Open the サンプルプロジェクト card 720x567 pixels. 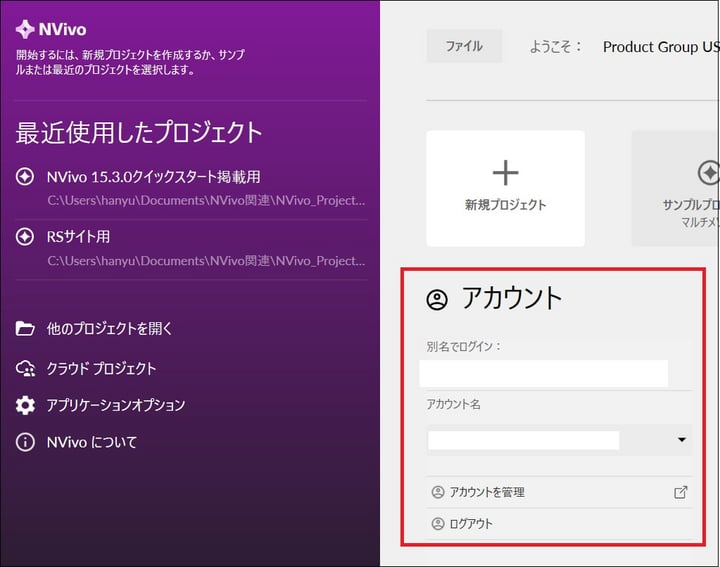tap(675, 189)
